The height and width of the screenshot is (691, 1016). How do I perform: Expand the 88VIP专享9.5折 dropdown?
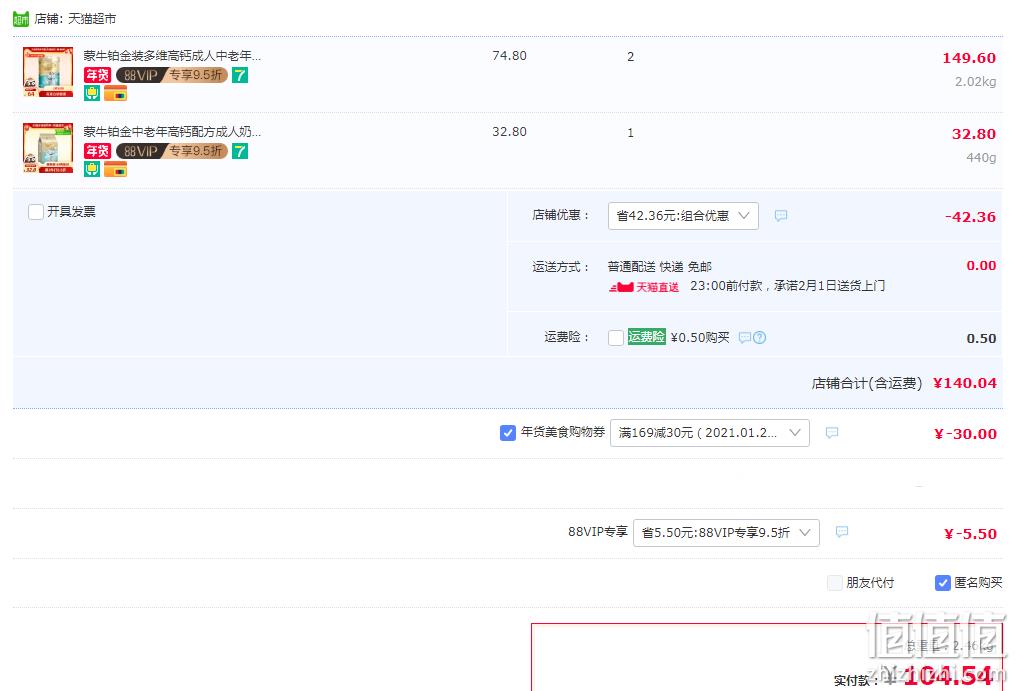(726, 533)
